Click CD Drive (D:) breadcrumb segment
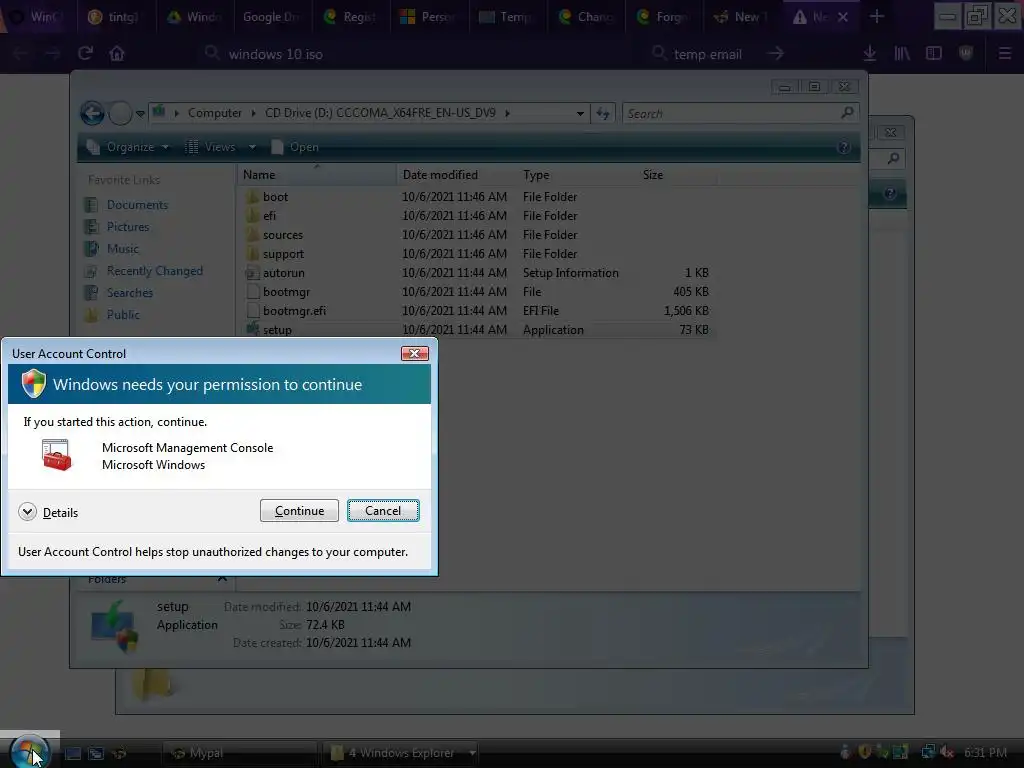1024x768 pixels. [x=380, y=113]
